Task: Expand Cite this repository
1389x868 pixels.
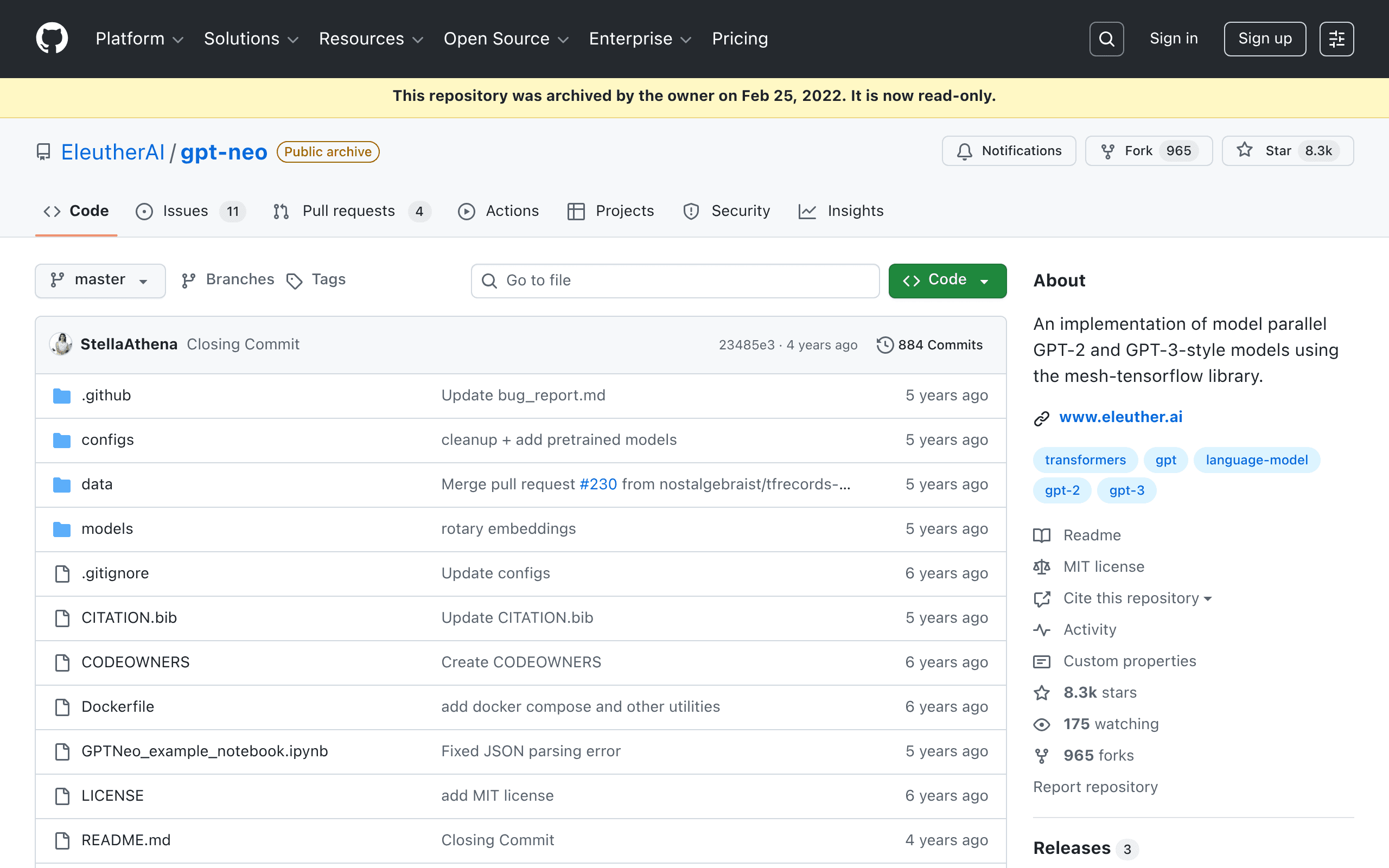Action: [x=1137, y=598]
